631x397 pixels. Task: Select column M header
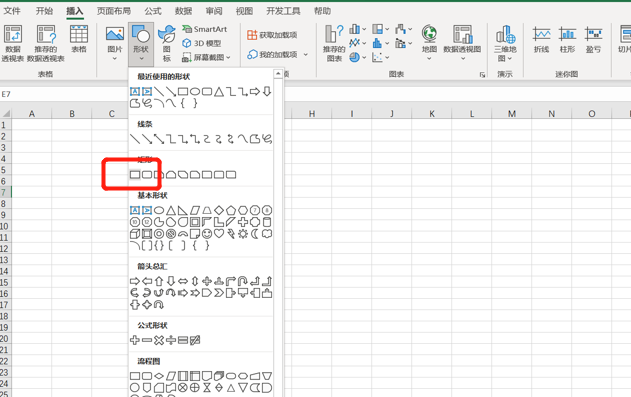click(511, 114)
